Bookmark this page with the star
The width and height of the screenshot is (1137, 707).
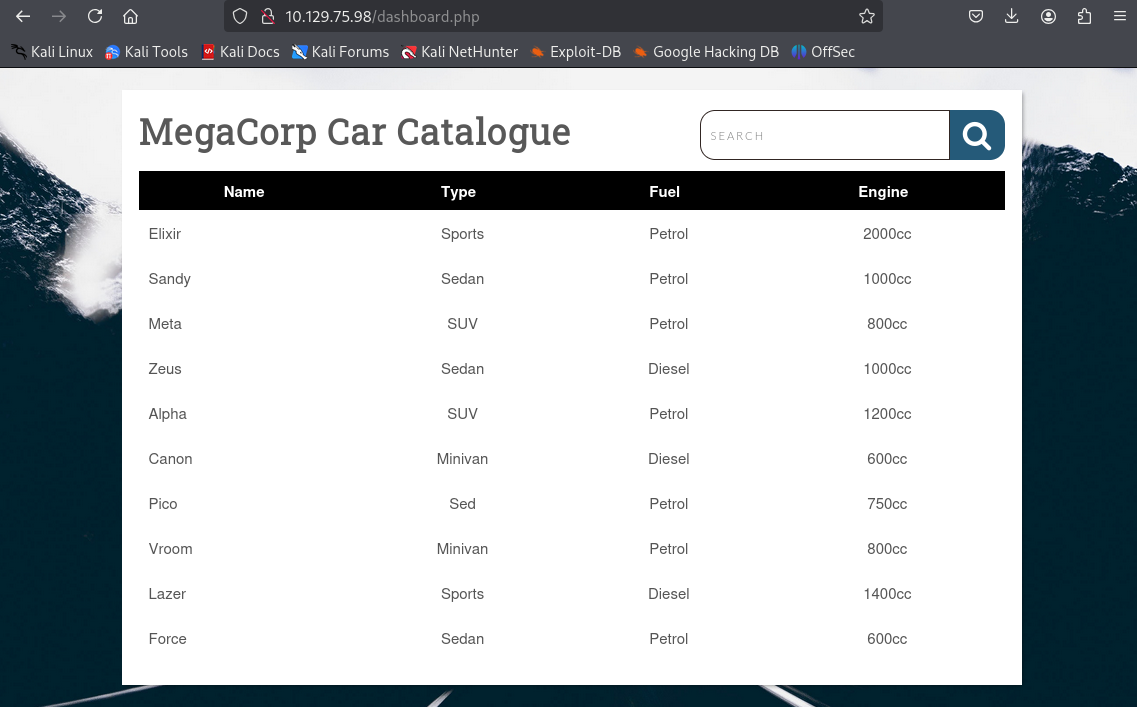click(867, 16)
